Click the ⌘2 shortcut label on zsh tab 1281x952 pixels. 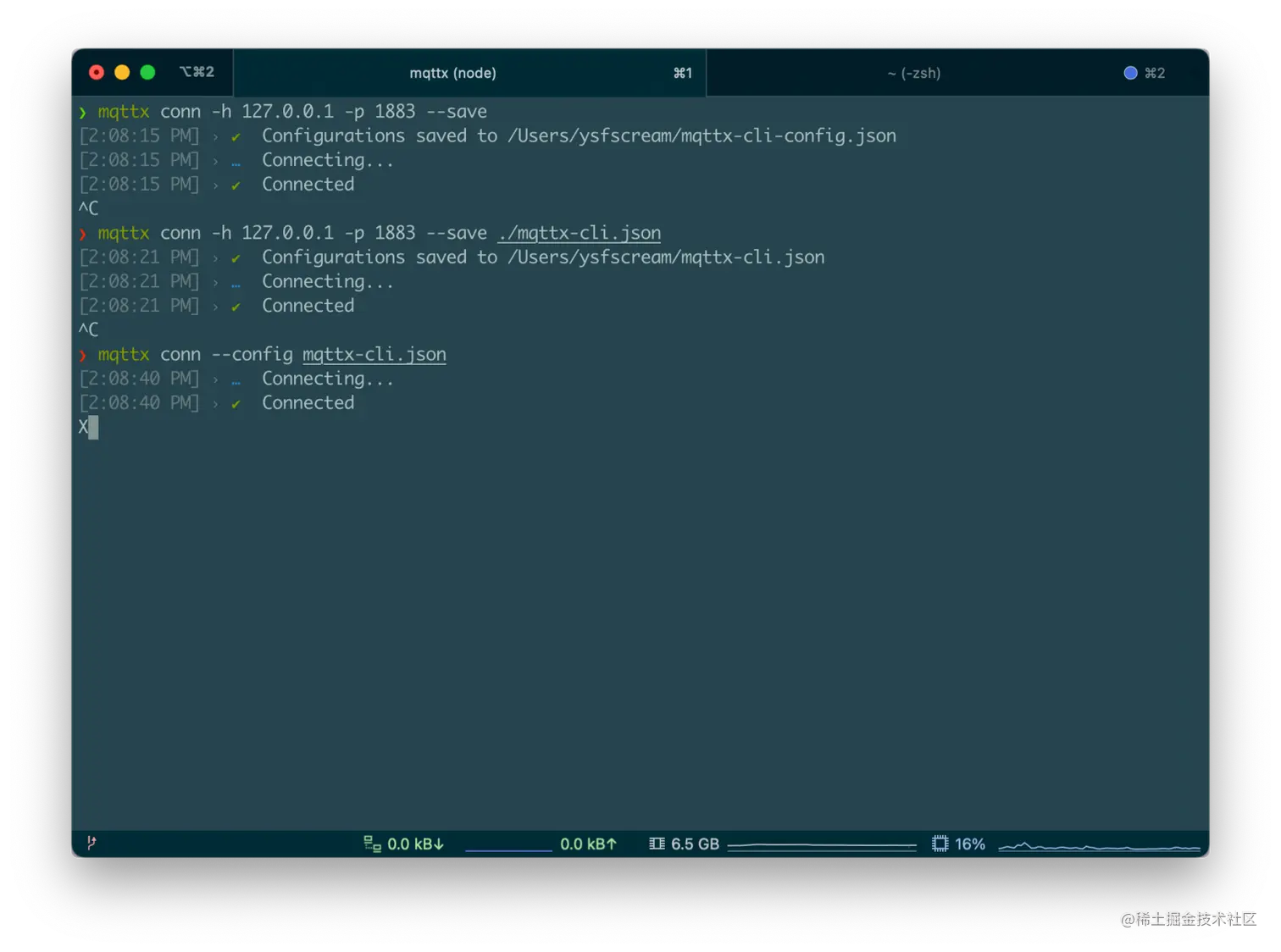(1155, 73)
